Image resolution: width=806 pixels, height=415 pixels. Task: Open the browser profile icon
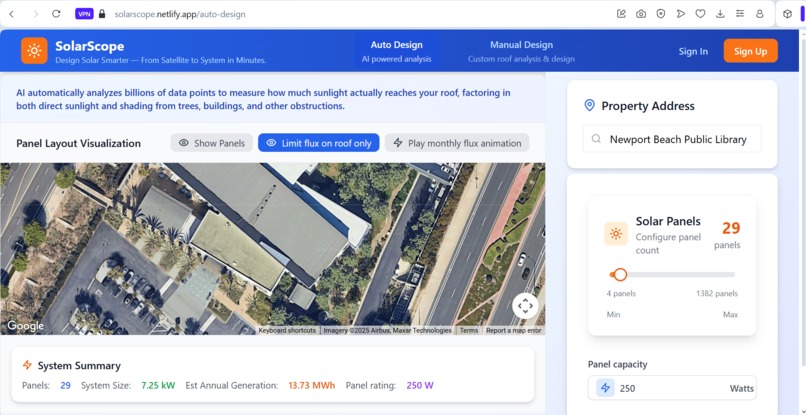[x=760, y=14]
